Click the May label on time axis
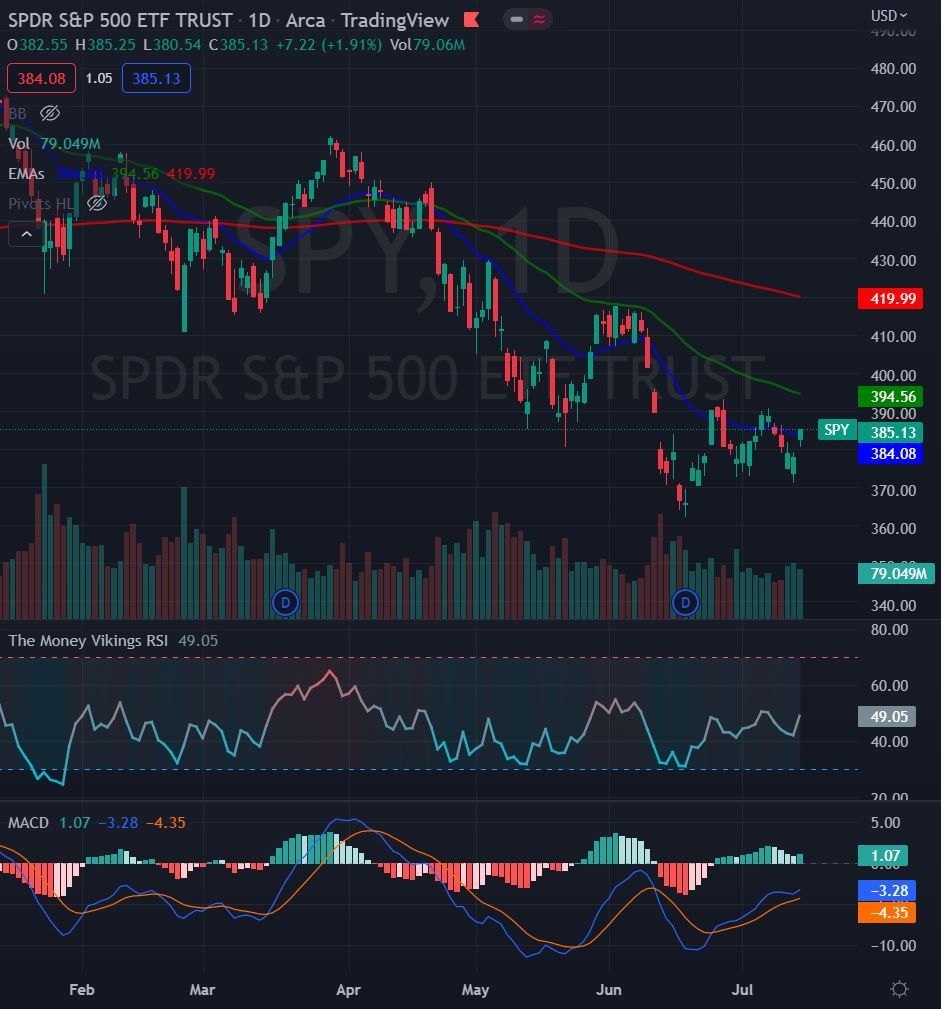 pyautogui.click(x=475, y=990)
